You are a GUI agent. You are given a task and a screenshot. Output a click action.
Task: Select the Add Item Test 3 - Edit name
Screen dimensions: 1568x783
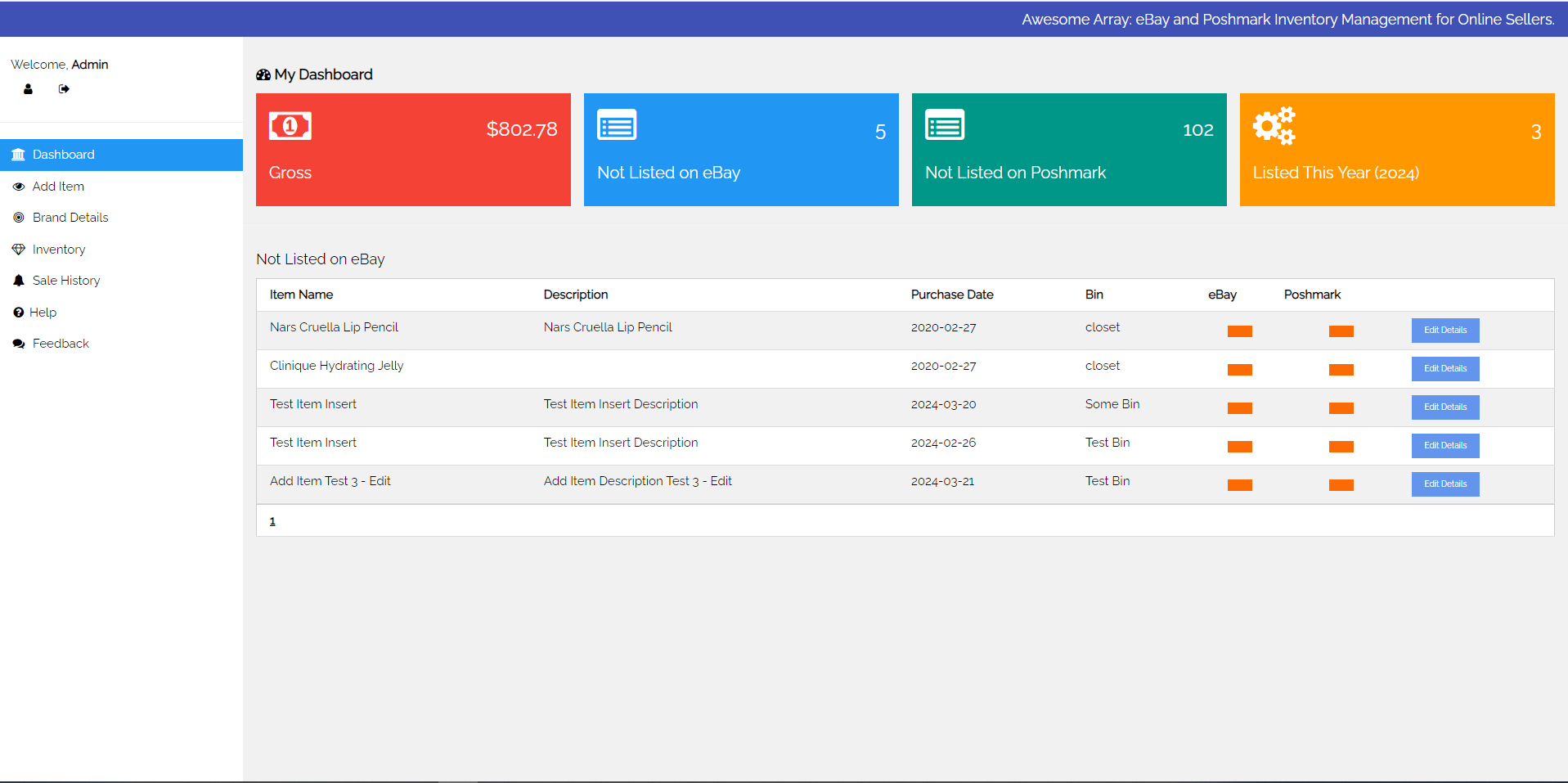pyautogui.click(x=330, y=481)
